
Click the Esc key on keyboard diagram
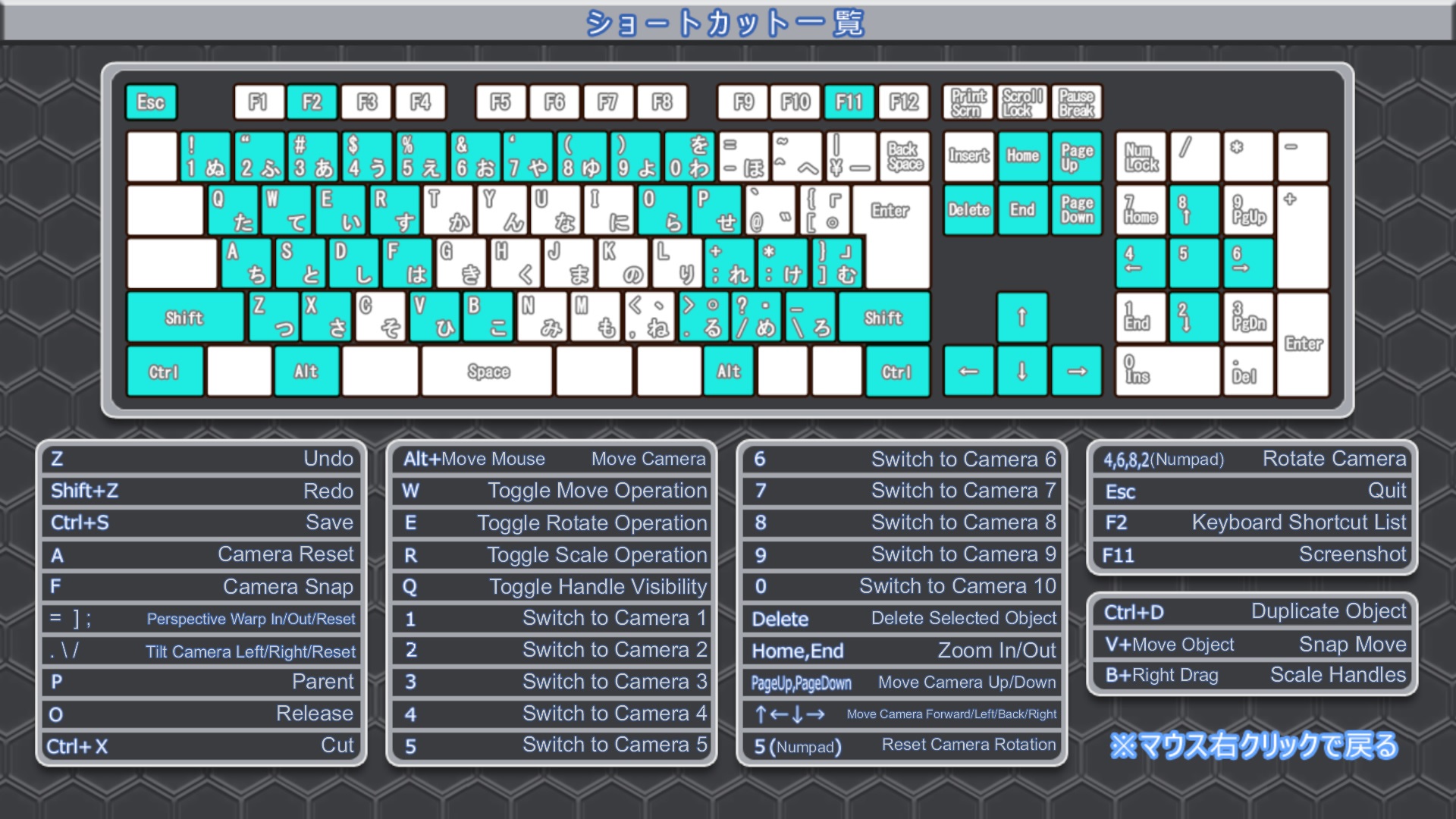pyautogui.click(x=151, y=102)
